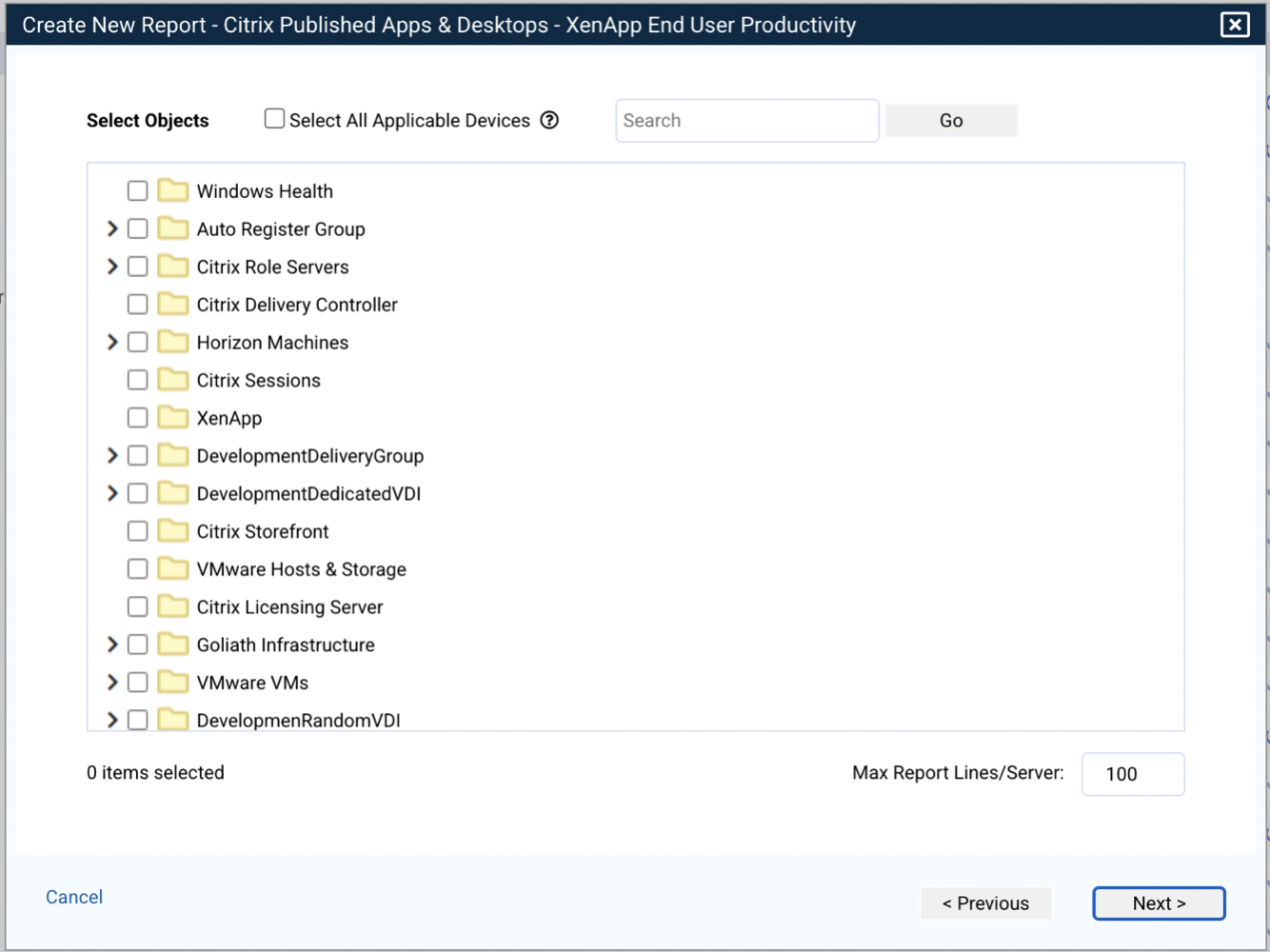Select the Citrix Storefront label

pos(263,531)
